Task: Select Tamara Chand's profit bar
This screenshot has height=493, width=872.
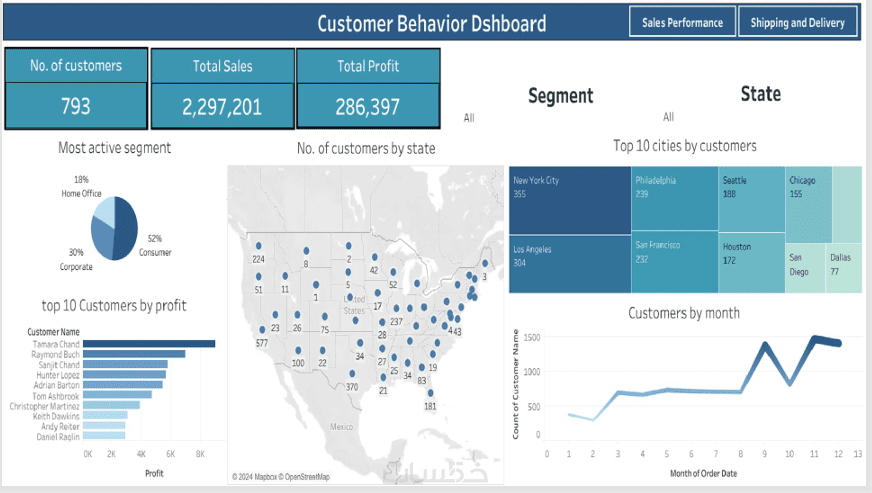Action: [149, 344]
